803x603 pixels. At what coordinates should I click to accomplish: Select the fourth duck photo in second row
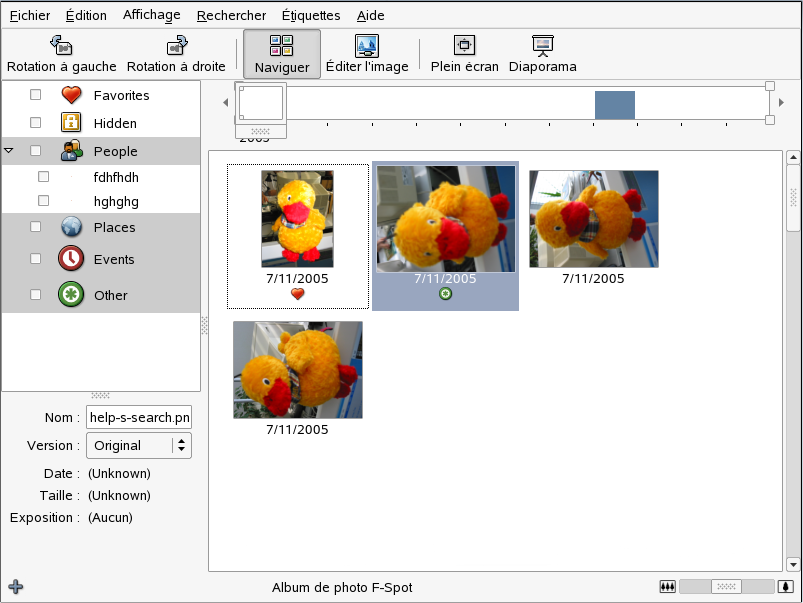click(298, 370)
